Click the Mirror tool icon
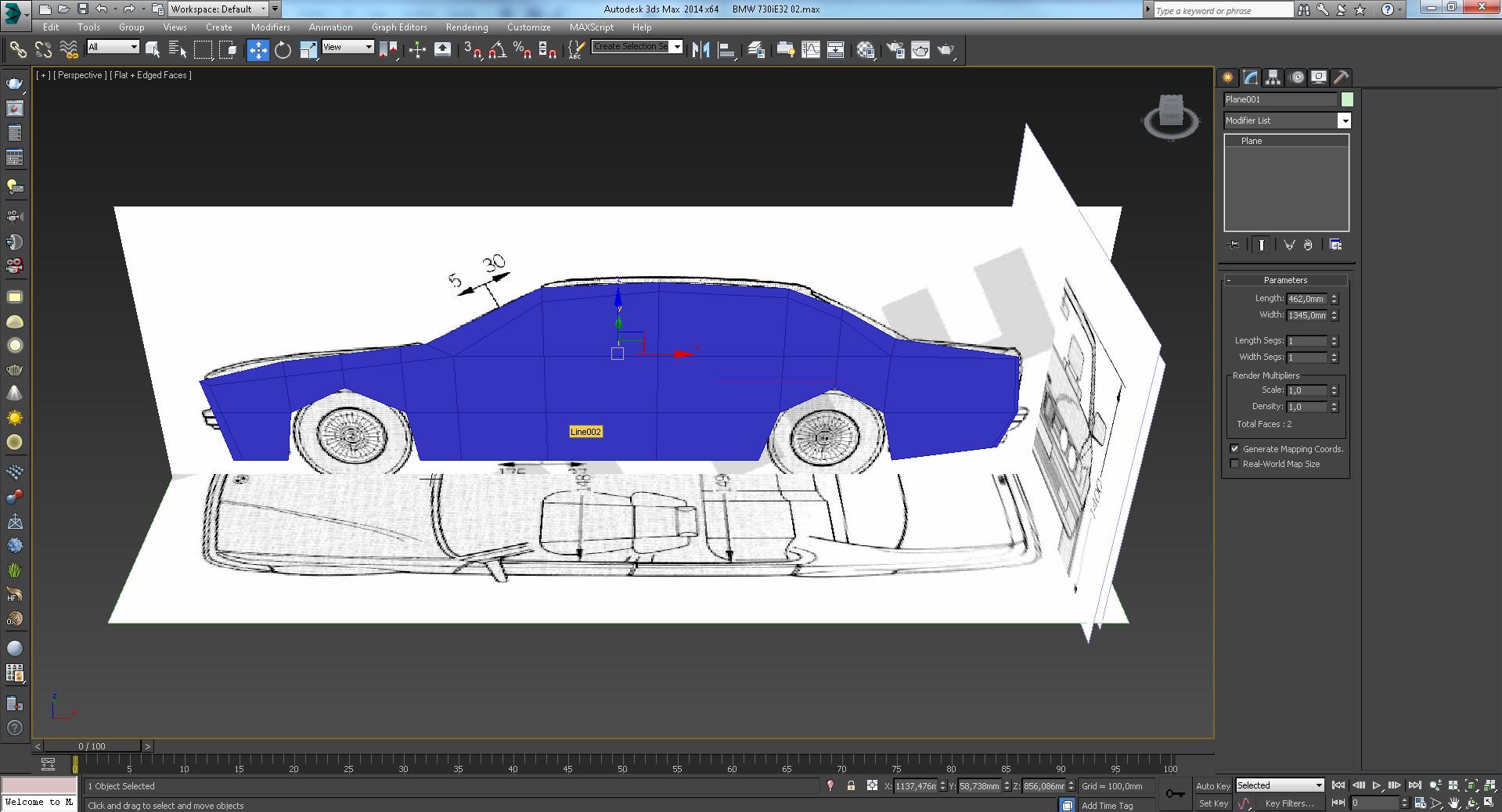Image resolution: width=1502 pixels, height=812 pixels. click(701, 50)
